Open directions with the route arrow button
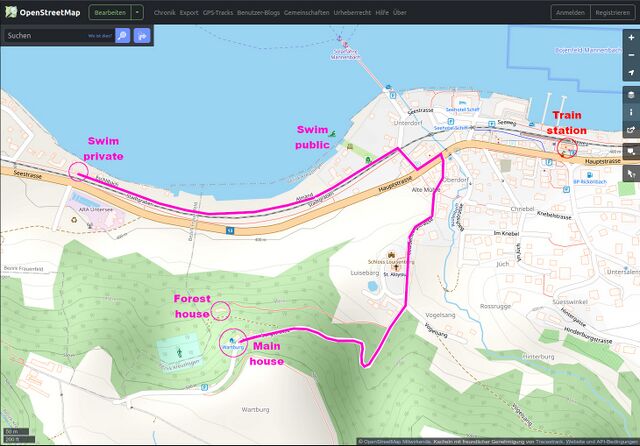Screen dimensions: 640x446 pyautogui.click(x=141, y=35)
